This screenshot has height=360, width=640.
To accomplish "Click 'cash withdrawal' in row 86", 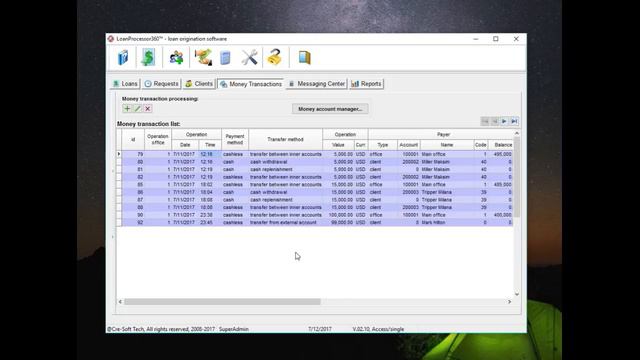I will coord(285,192).
